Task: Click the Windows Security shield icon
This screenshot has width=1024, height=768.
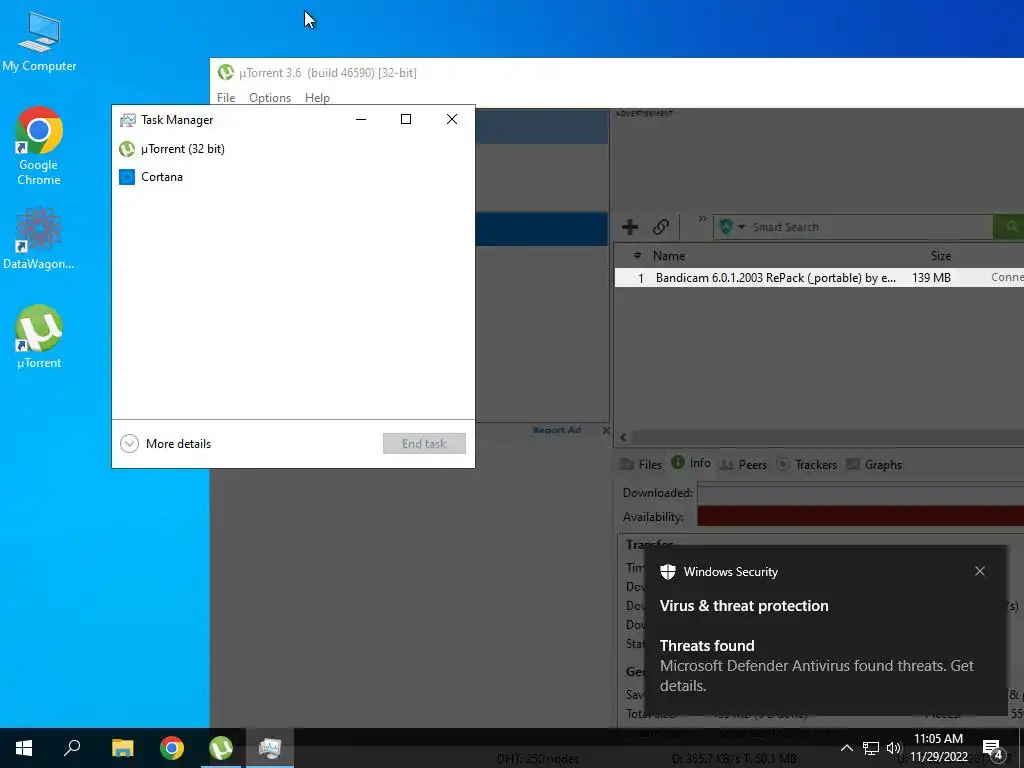Action: 667,571
